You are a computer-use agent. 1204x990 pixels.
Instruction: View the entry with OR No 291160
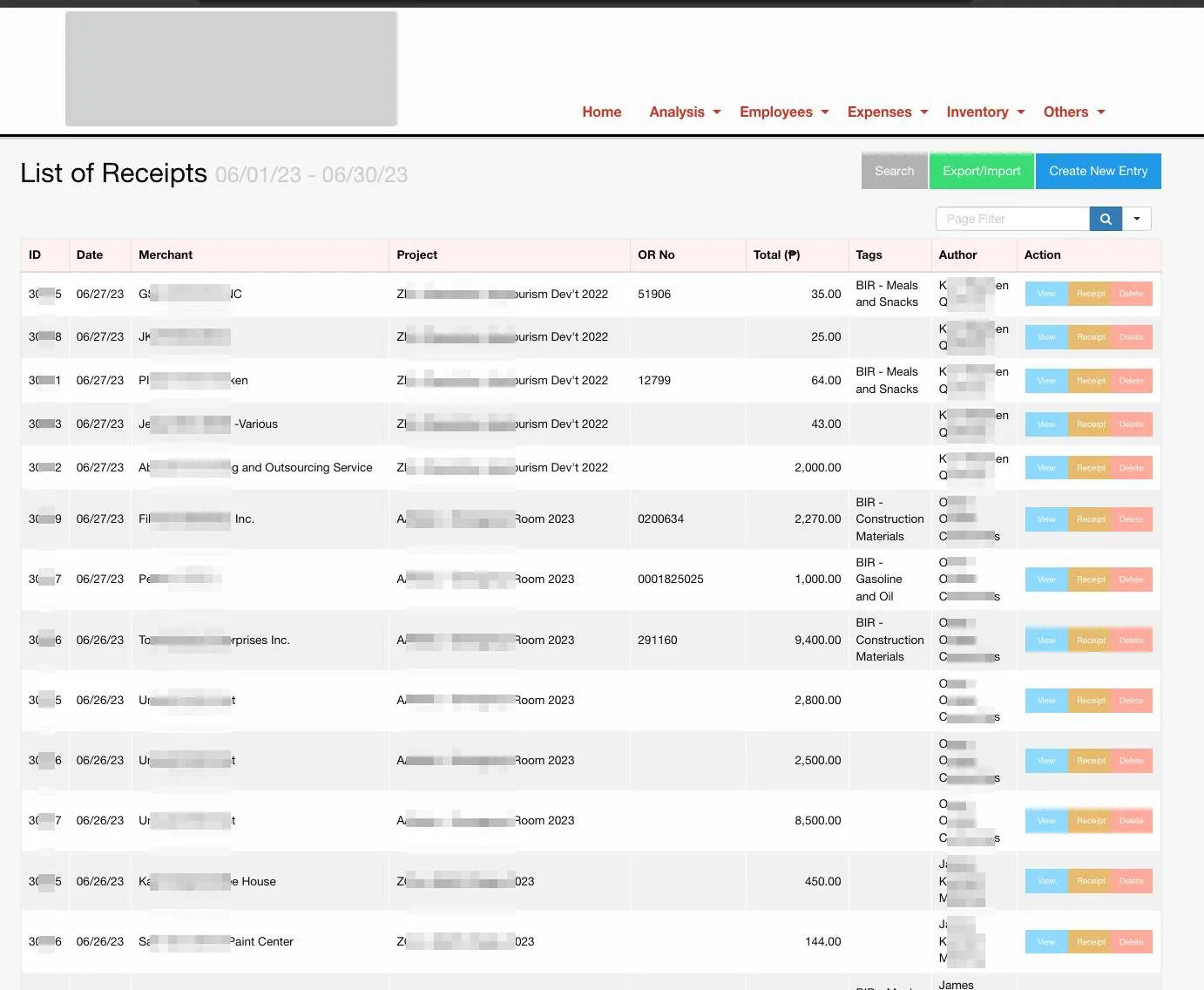coord(1046,641)
